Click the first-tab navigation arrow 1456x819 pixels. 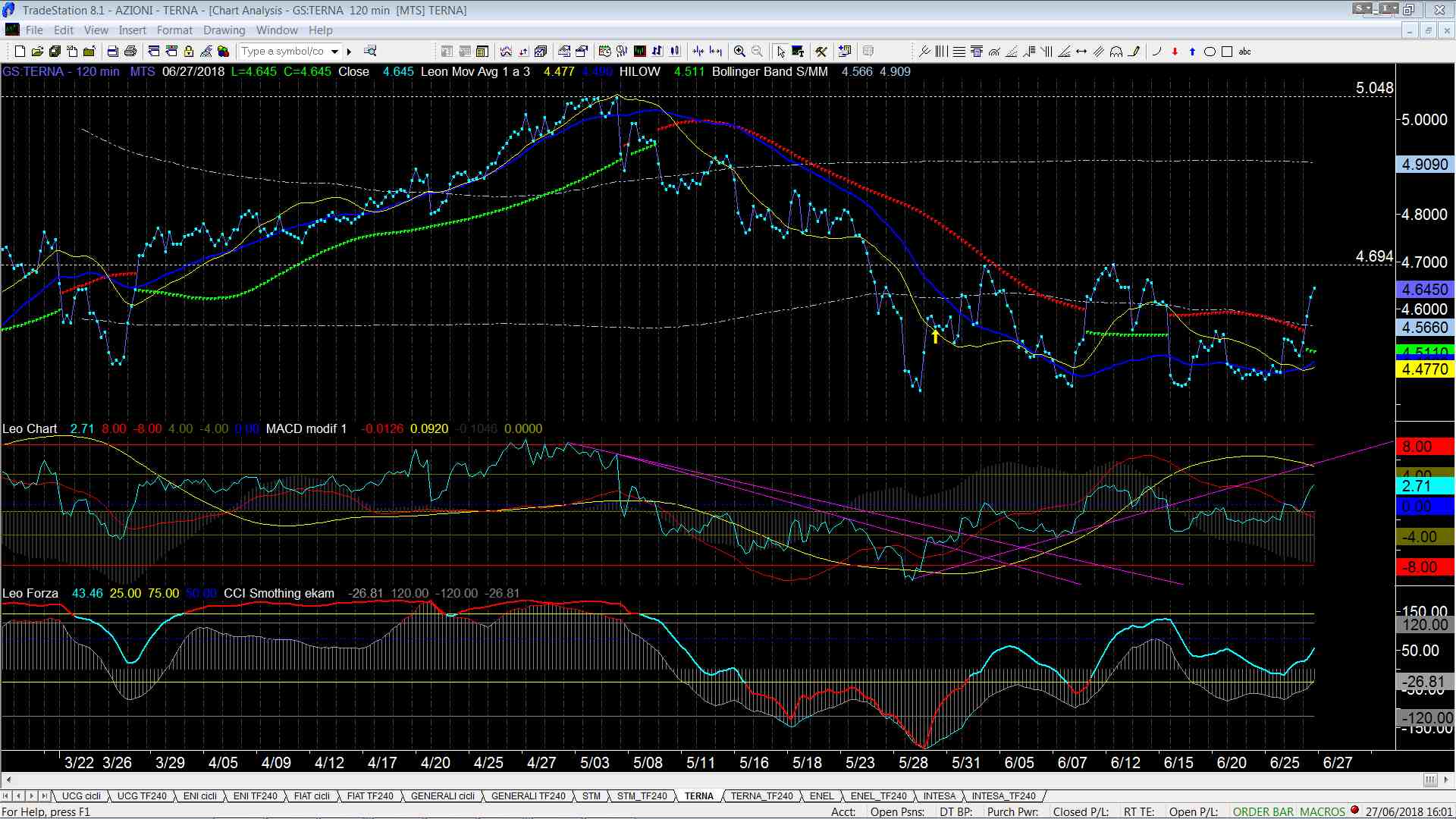(7, 796)
